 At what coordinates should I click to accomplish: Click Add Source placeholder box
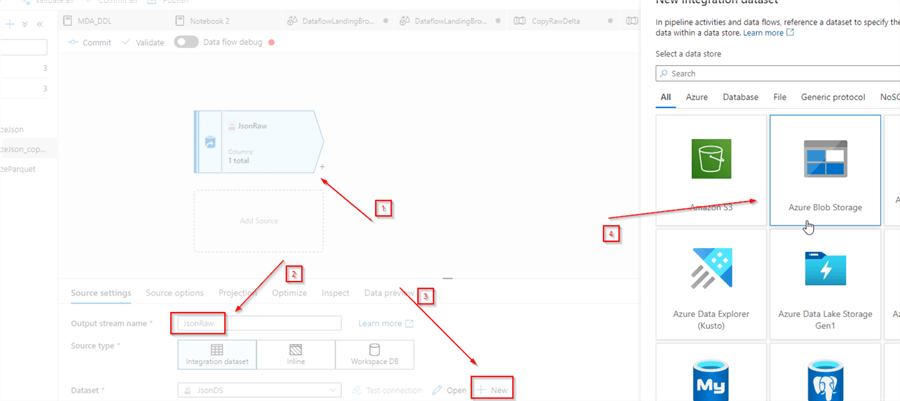tap(259, 221)
